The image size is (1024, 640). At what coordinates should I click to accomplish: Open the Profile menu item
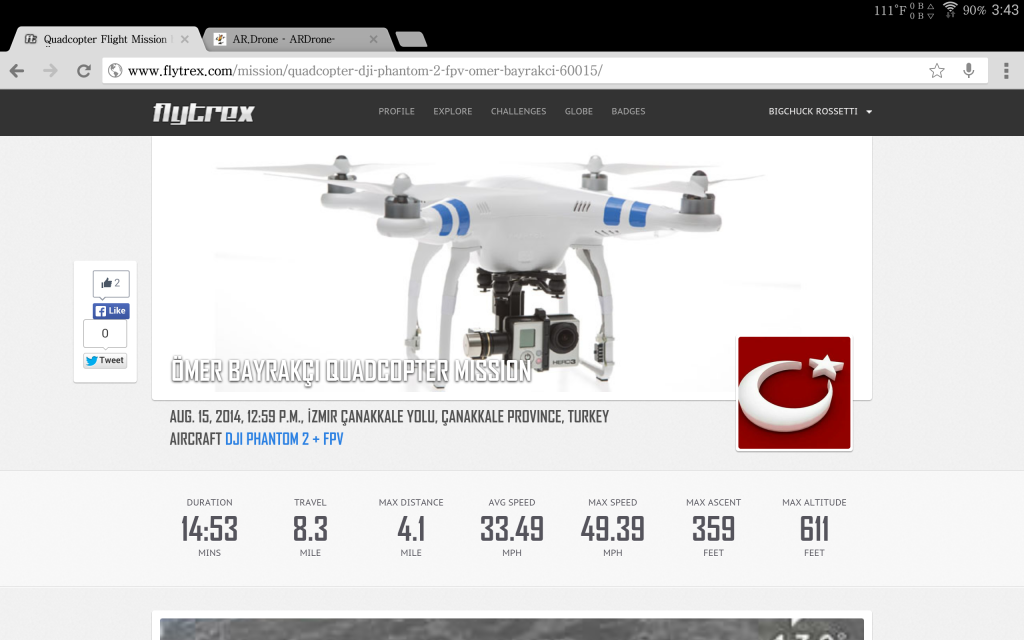(x=396, y=112)
